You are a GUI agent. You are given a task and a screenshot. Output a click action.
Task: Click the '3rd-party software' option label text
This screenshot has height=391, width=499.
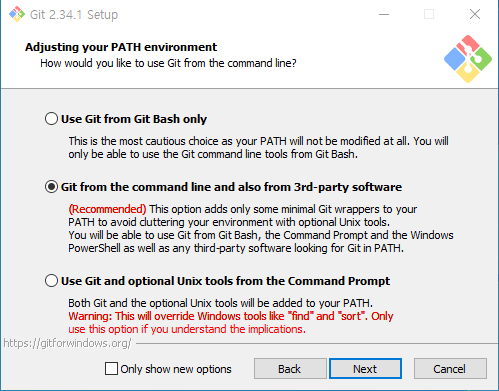(x=348, y=187)
